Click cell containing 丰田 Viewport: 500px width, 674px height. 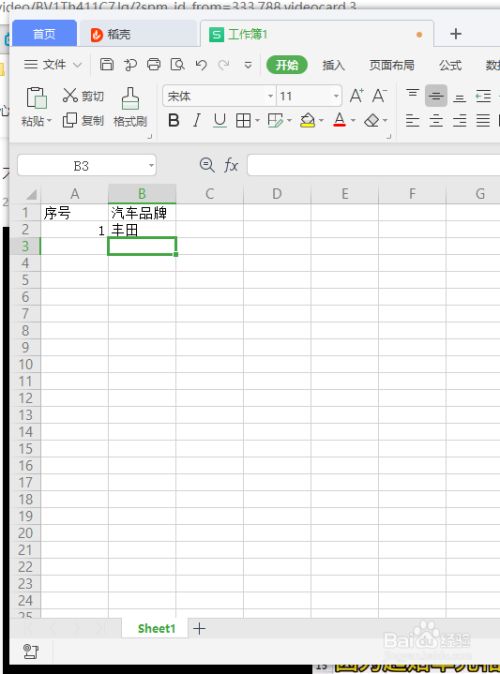(141, 230)
